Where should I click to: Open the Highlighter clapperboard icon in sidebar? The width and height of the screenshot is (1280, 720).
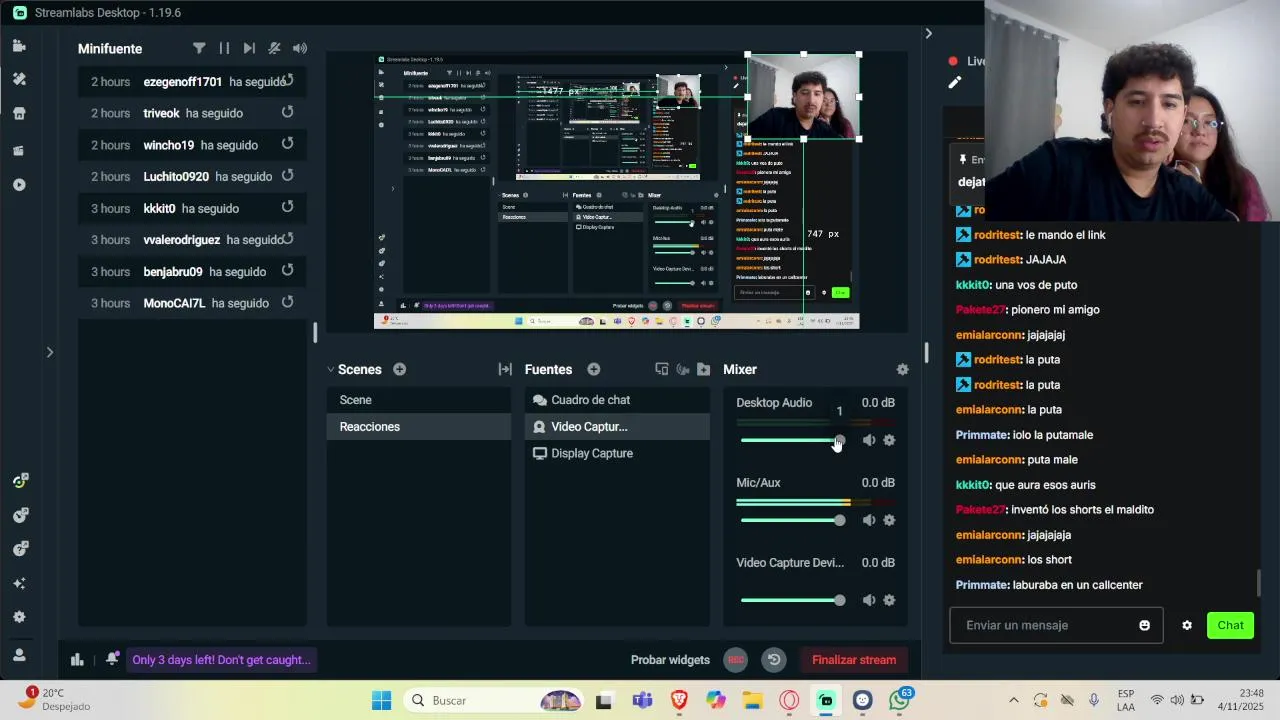pos(19,150)
